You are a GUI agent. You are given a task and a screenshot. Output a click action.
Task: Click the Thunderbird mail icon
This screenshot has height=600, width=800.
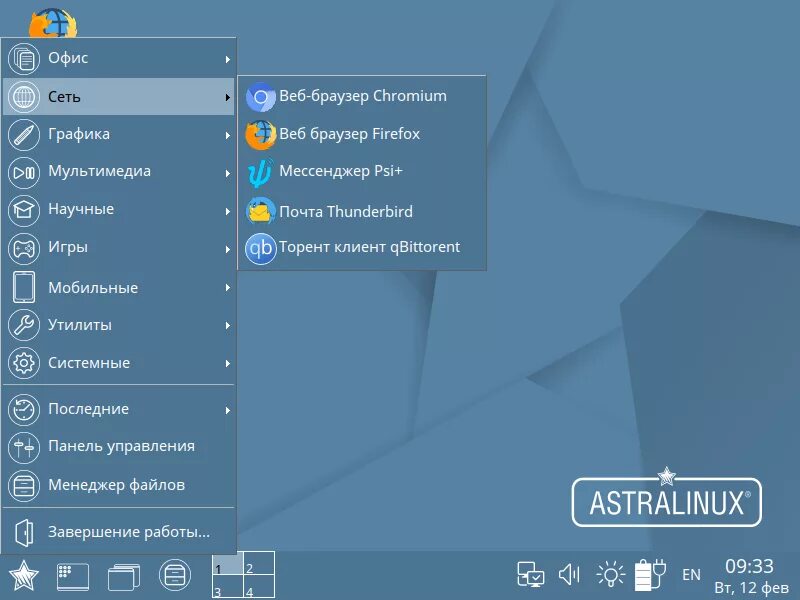click(x=261, y=211)
